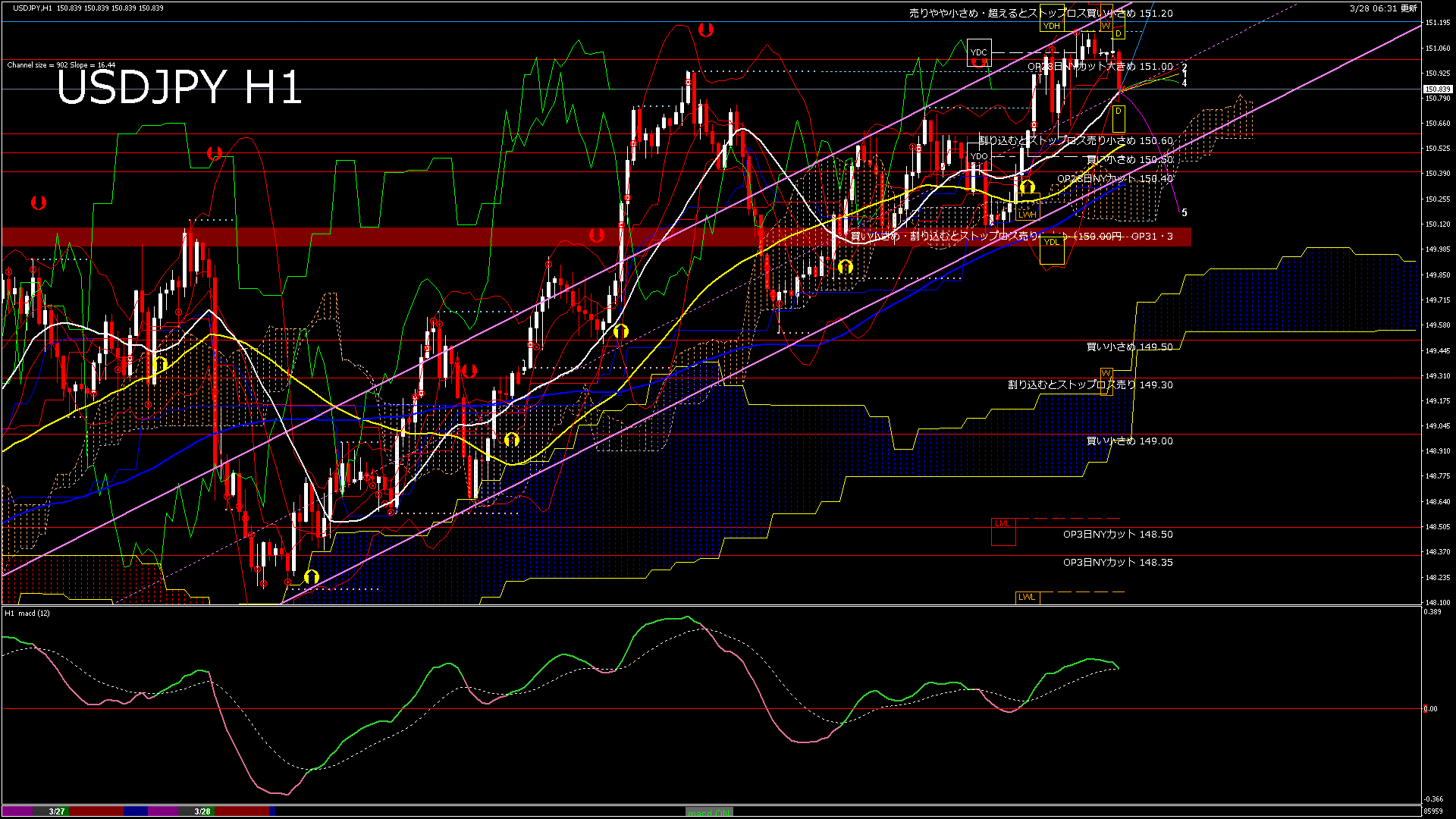Select the YDC yesterday-close marker box
Viewport: 1456px width, 819px height.
click(979, 52)
